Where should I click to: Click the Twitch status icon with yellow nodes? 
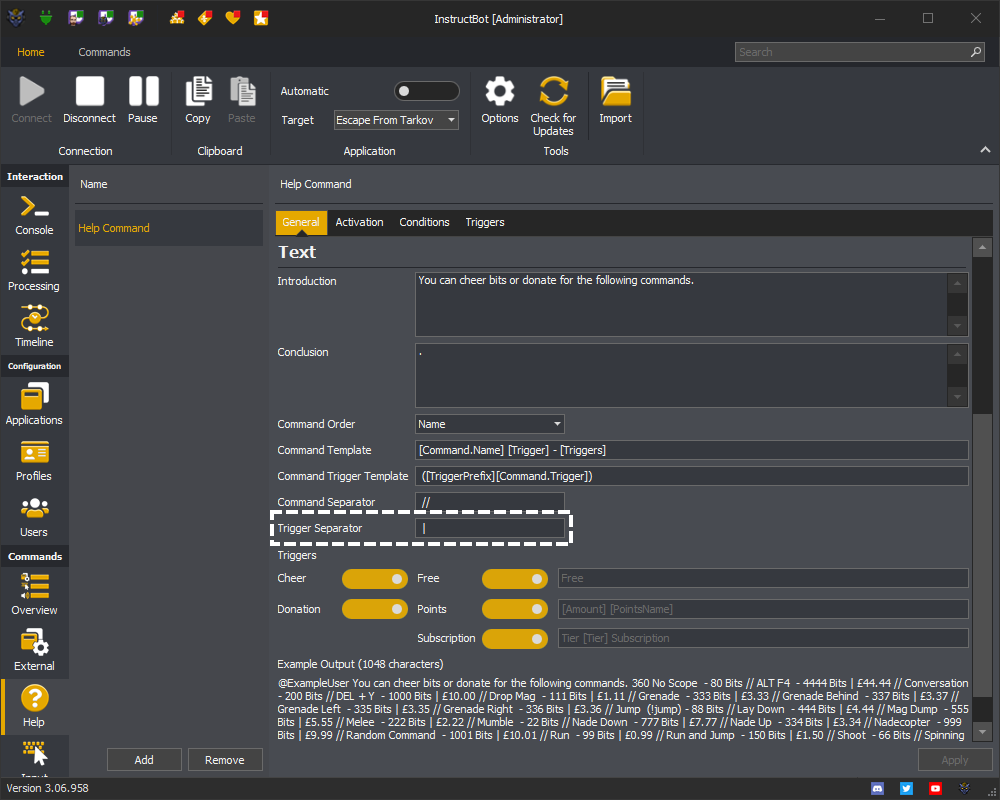coord(135,18)
